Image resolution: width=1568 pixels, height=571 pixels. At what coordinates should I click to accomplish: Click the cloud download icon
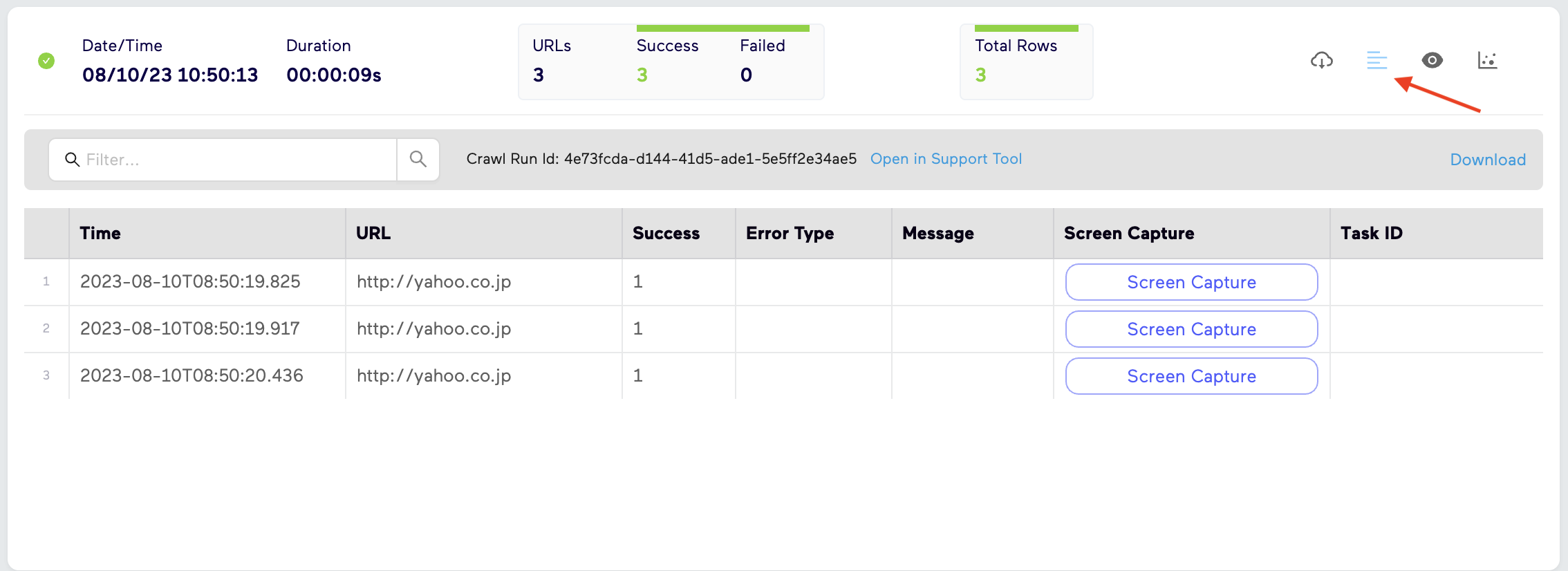[1321, 61]
